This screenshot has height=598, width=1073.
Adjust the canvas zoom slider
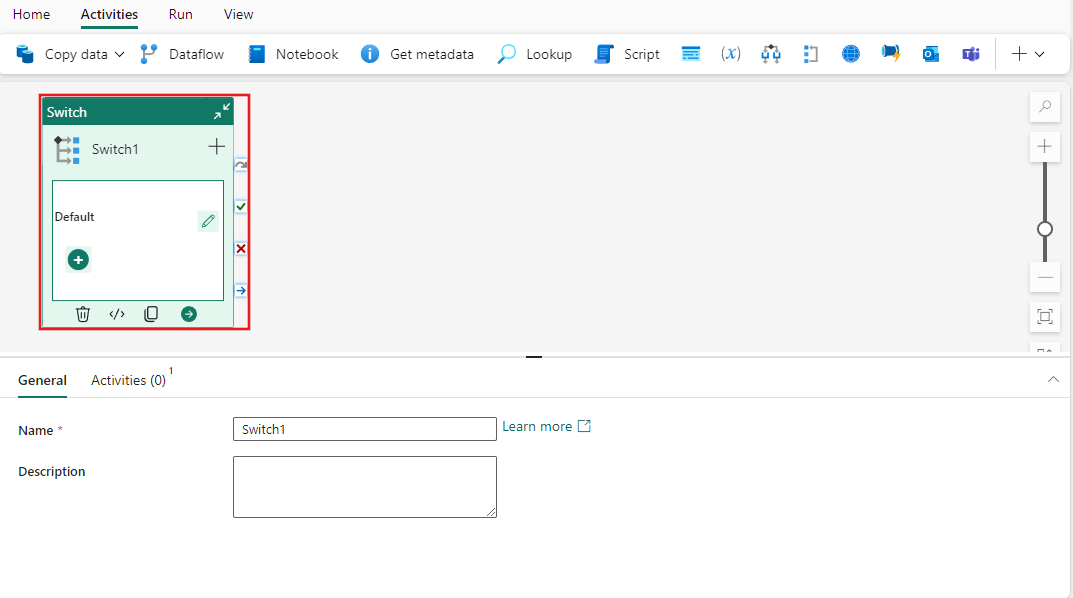pos(1044,229)
